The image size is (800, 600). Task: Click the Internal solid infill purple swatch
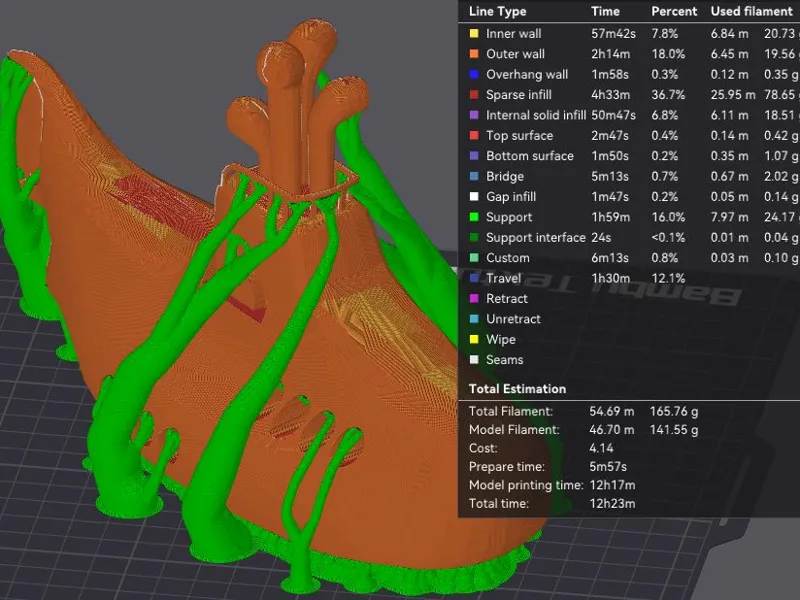coord(474,115)
